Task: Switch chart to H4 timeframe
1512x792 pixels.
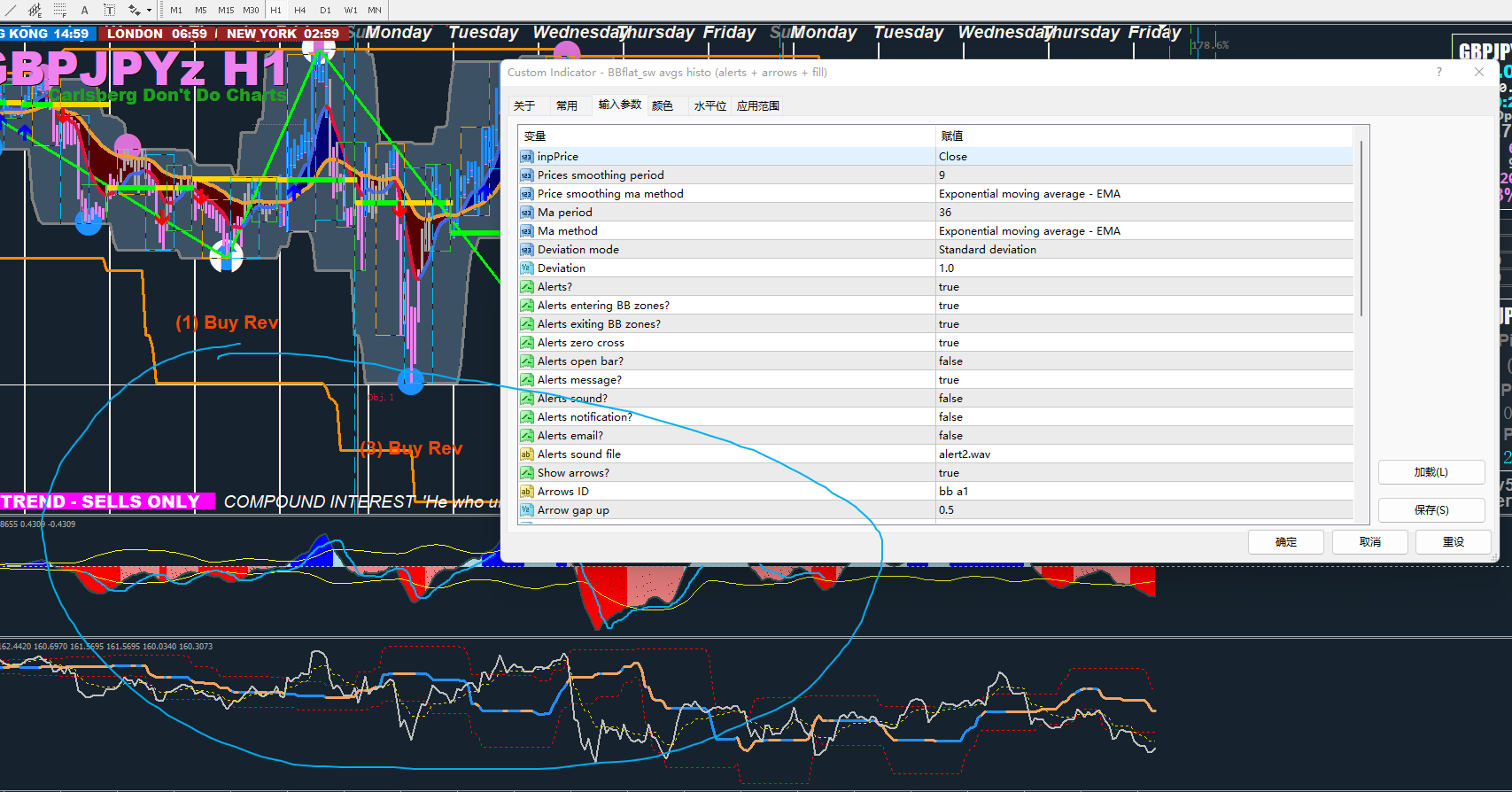Action: coord(300,10)
